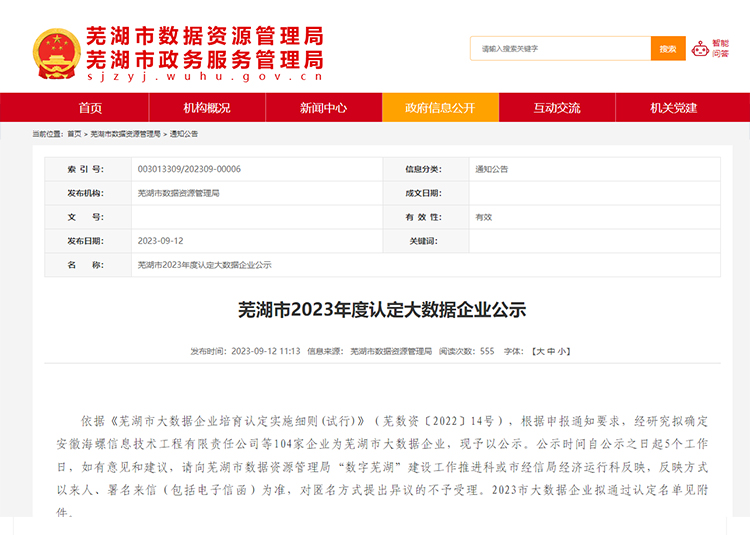Set font size to 中
The height and width of the screenshot is (535, 750).
(551, 351)
